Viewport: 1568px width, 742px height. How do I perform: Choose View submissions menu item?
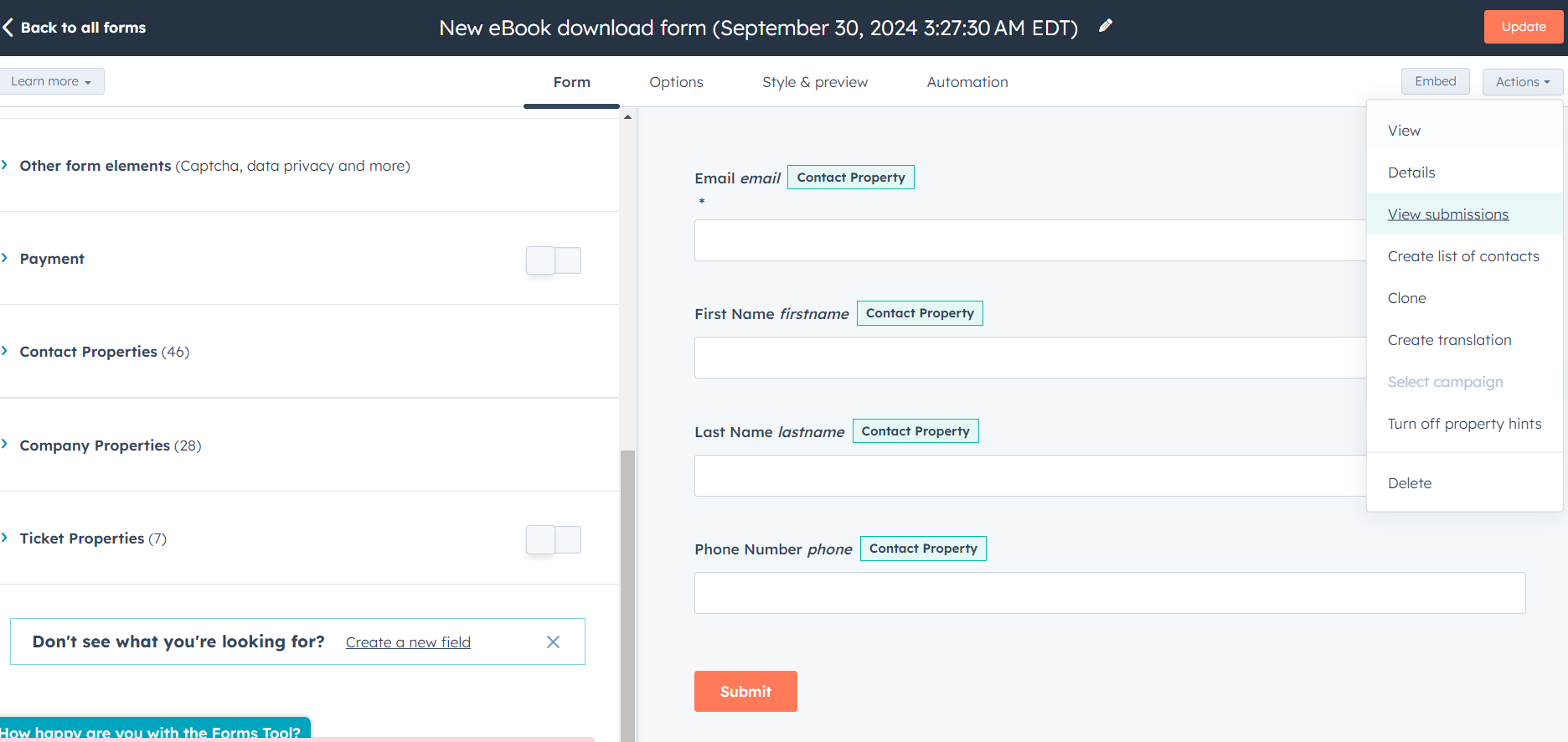[x=1464, y=214]
